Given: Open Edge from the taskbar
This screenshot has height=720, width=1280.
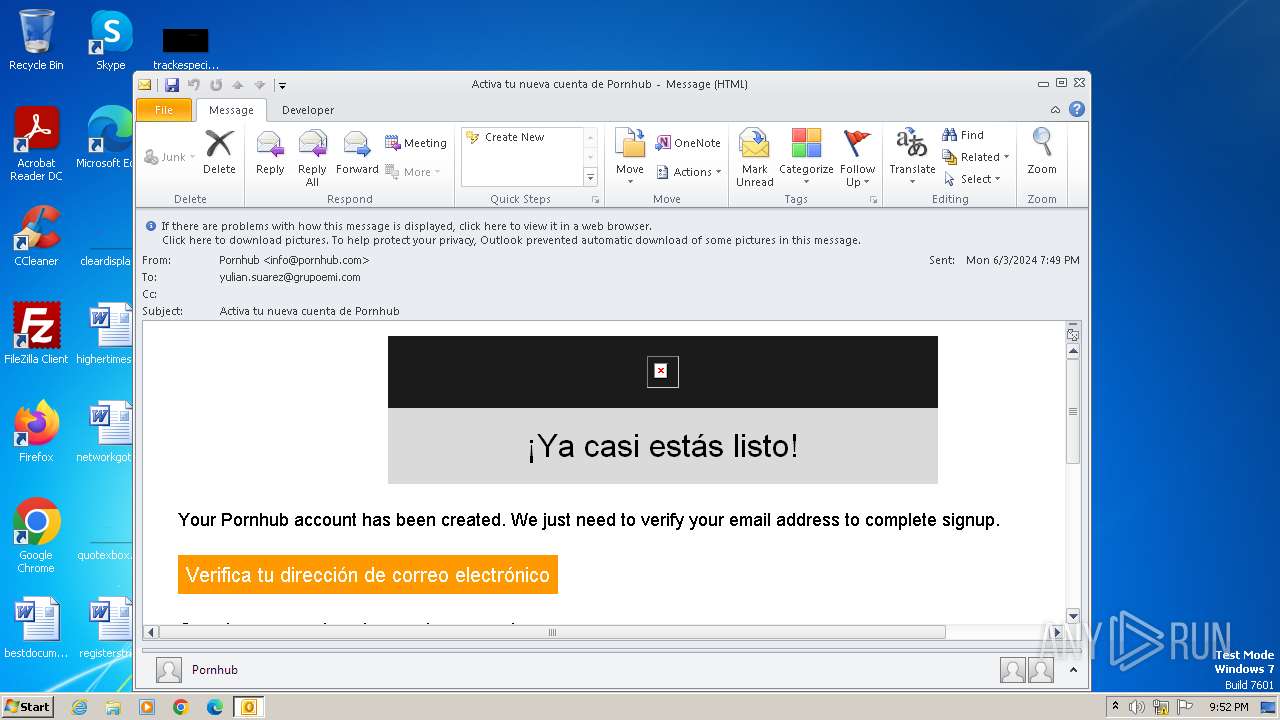Looking at the screenshot, I should point(214,707).
